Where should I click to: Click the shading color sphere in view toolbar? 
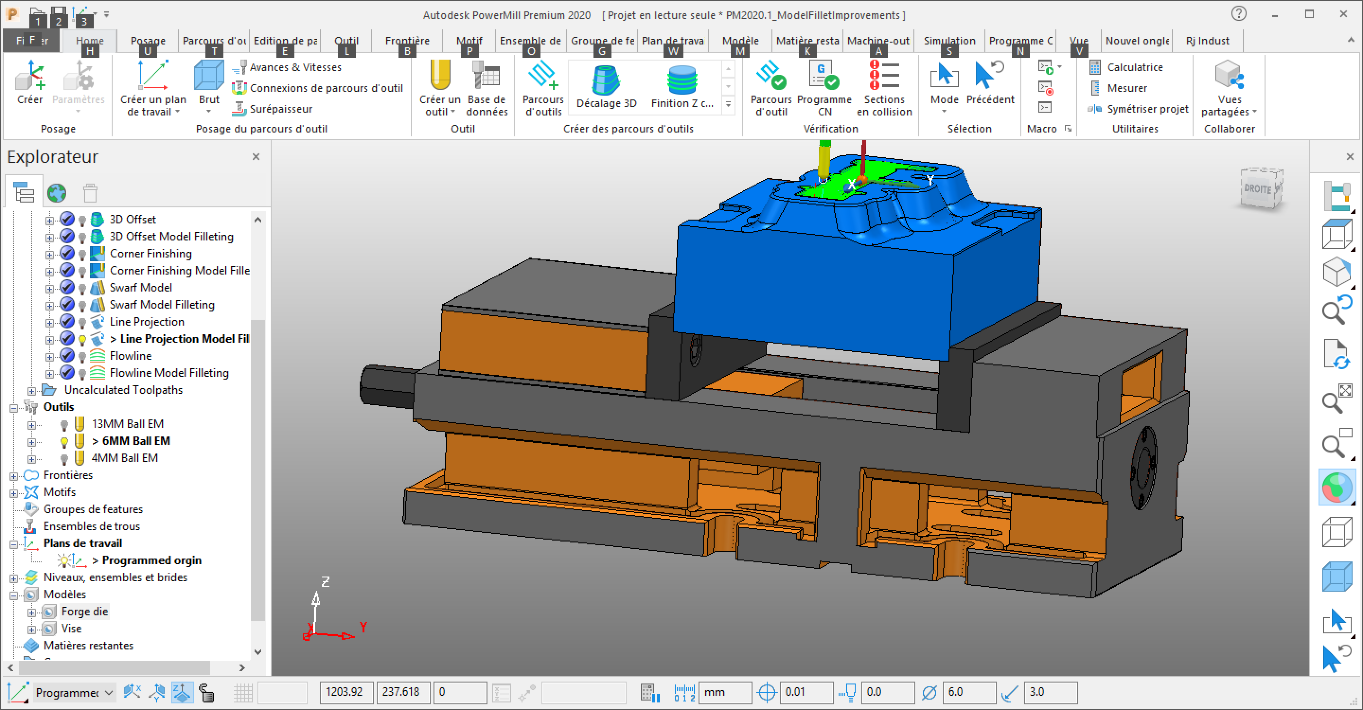1335,487
